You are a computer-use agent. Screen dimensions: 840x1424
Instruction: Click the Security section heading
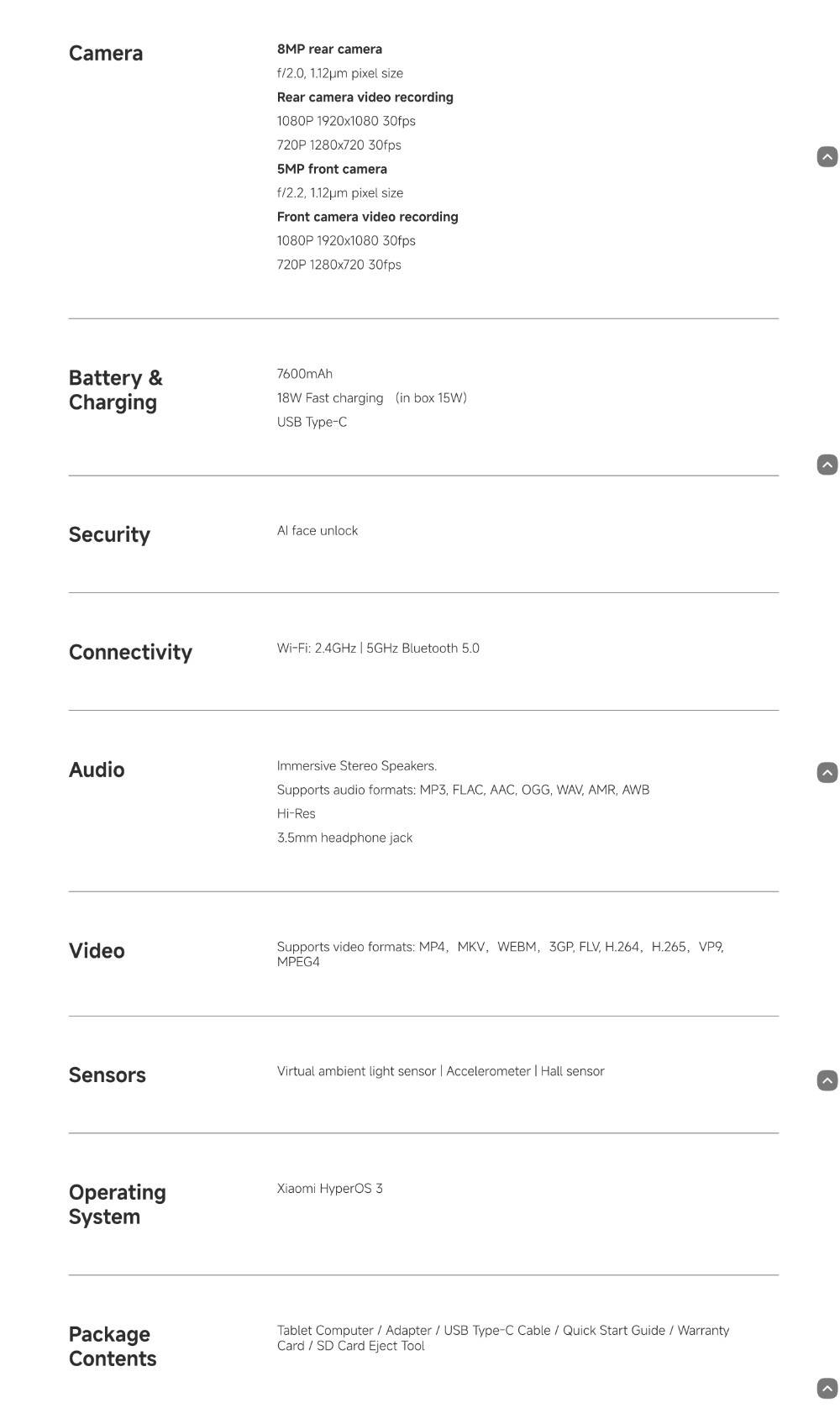[109, 535]
